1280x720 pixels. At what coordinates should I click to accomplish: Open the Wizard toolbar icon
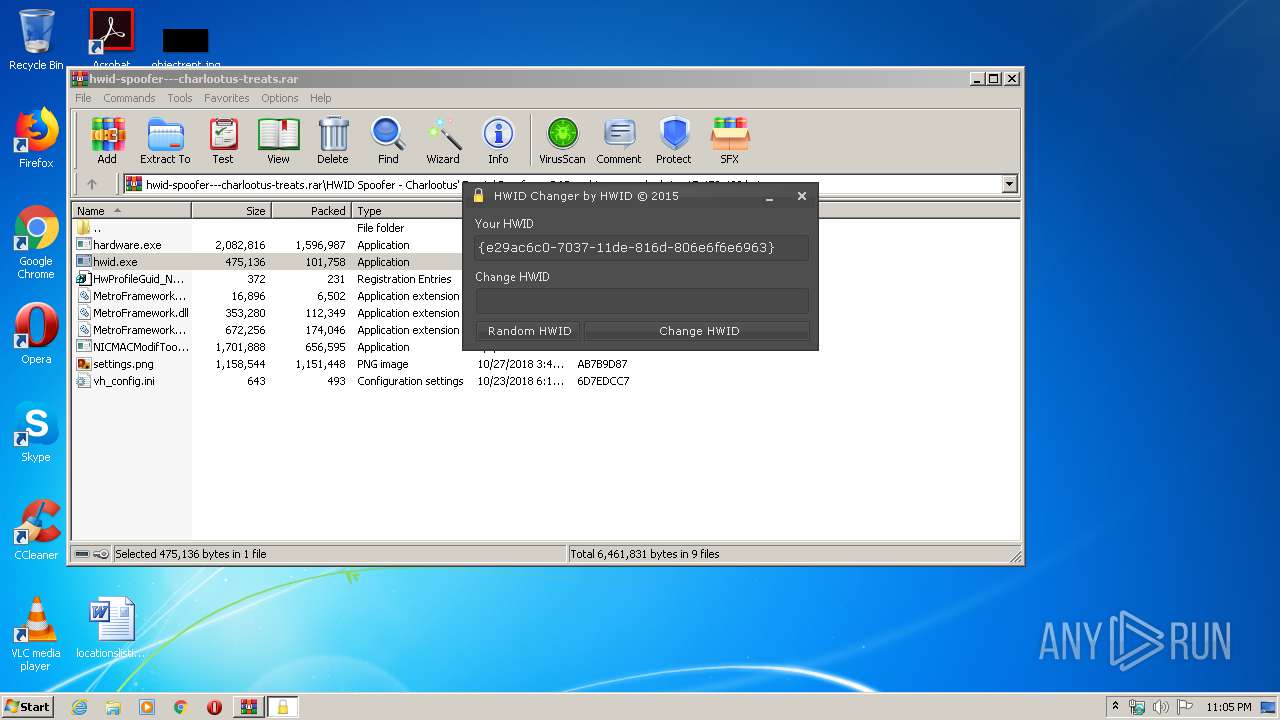tap(443, 140)
